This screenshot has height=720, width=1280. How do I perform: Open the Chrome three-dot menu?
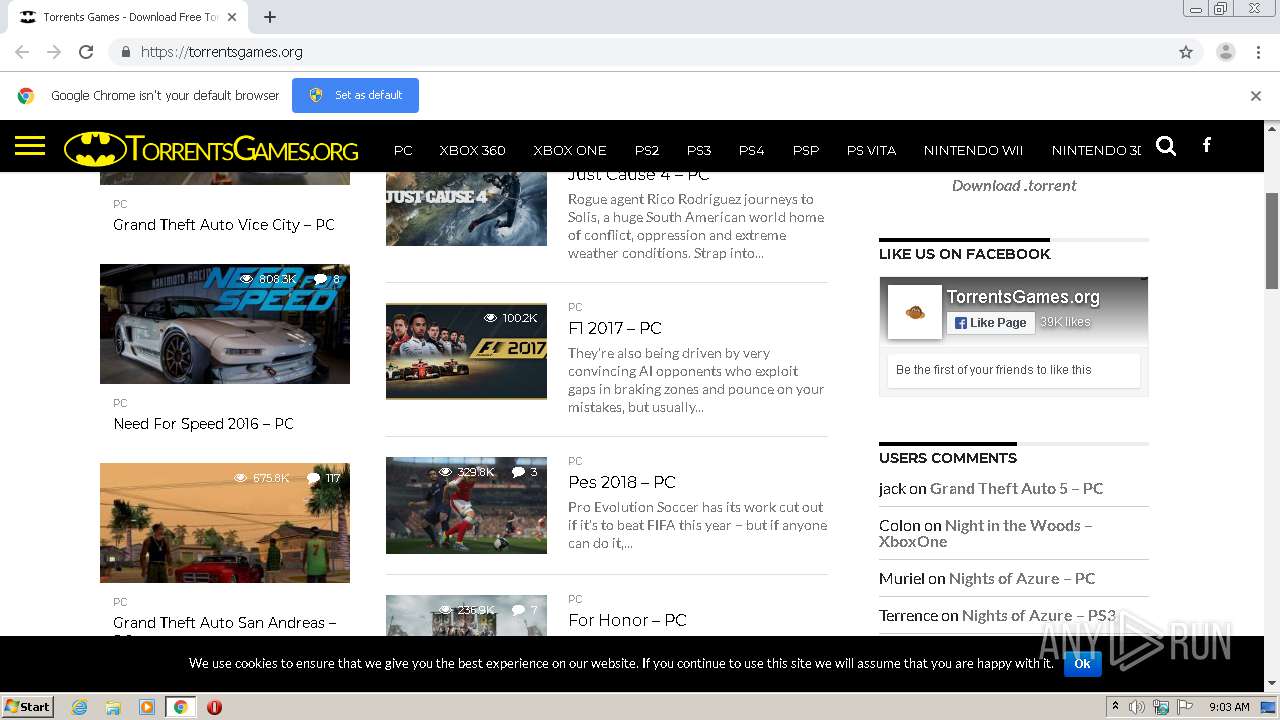1258,52
